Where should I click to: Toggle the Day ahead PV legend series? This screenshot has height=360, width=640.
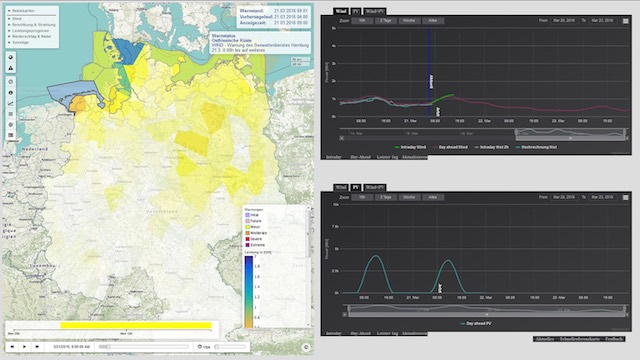coord(476,323)
